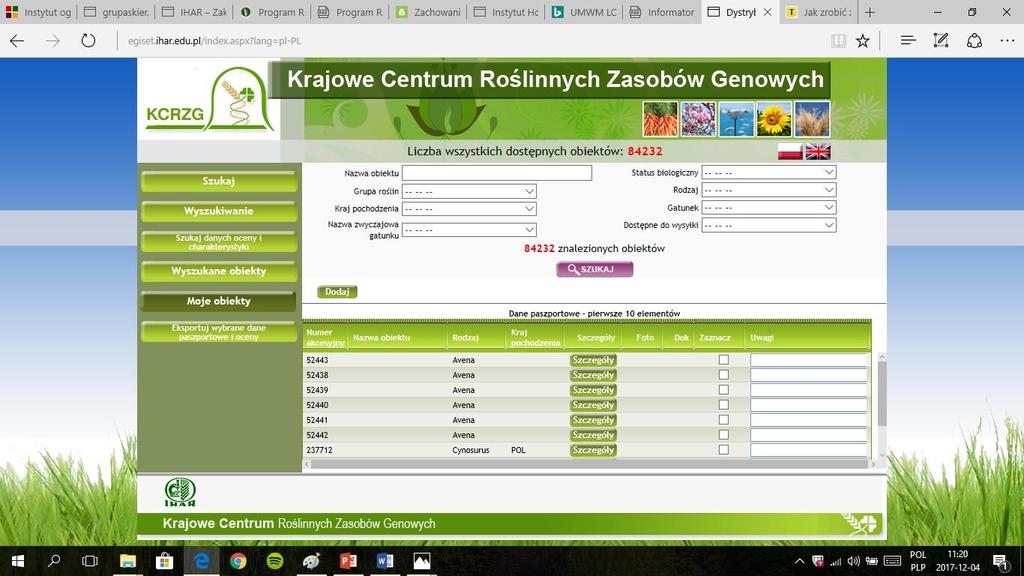Open a new browser tab plus
The width and height of the screenshot is (1024, 576).
pyautogui.click(x=870, y=12)
